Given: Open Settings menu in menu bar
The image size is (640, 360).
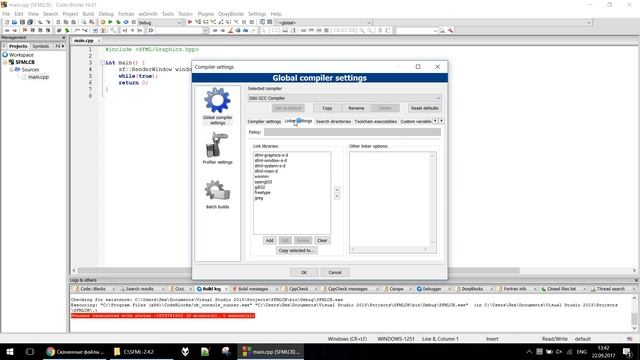Looking at the screenshot, I should click(x=257, y=14).
